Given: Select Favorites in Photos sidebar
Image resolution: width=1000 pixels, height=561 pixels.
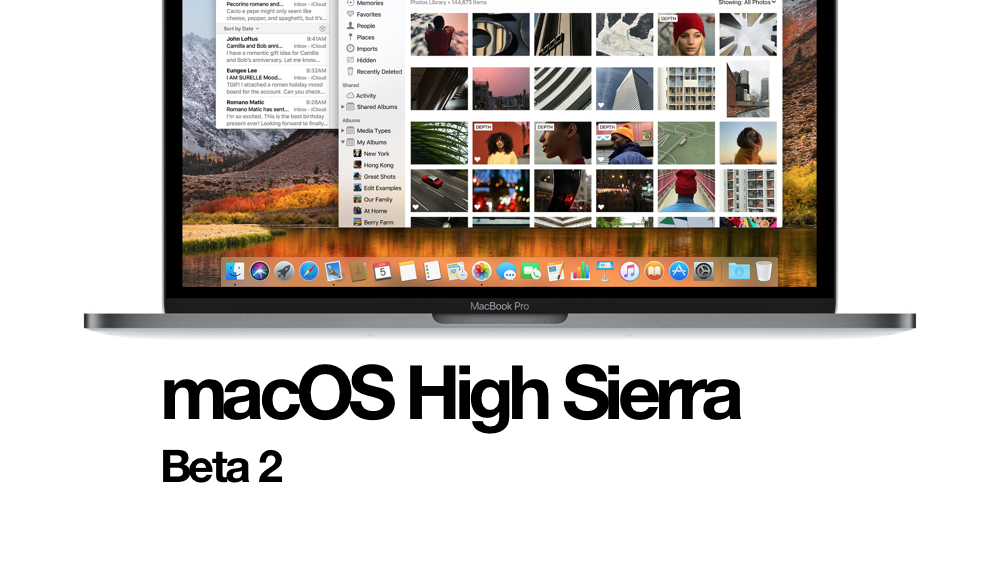Looking at the screenshot, I should 364,15.
